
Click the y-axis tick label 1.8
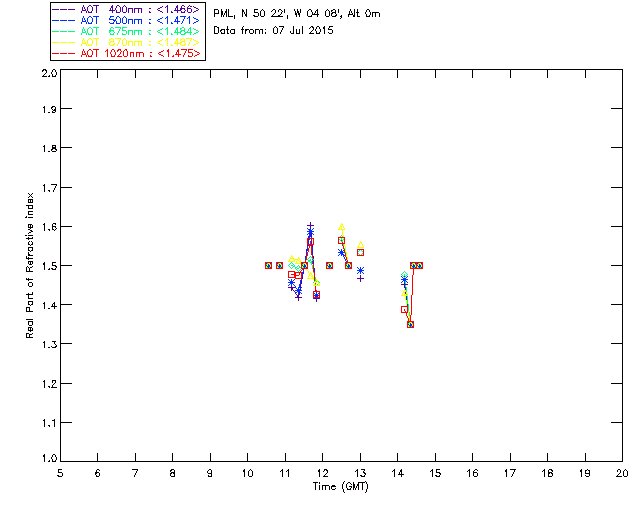(49, 148)
